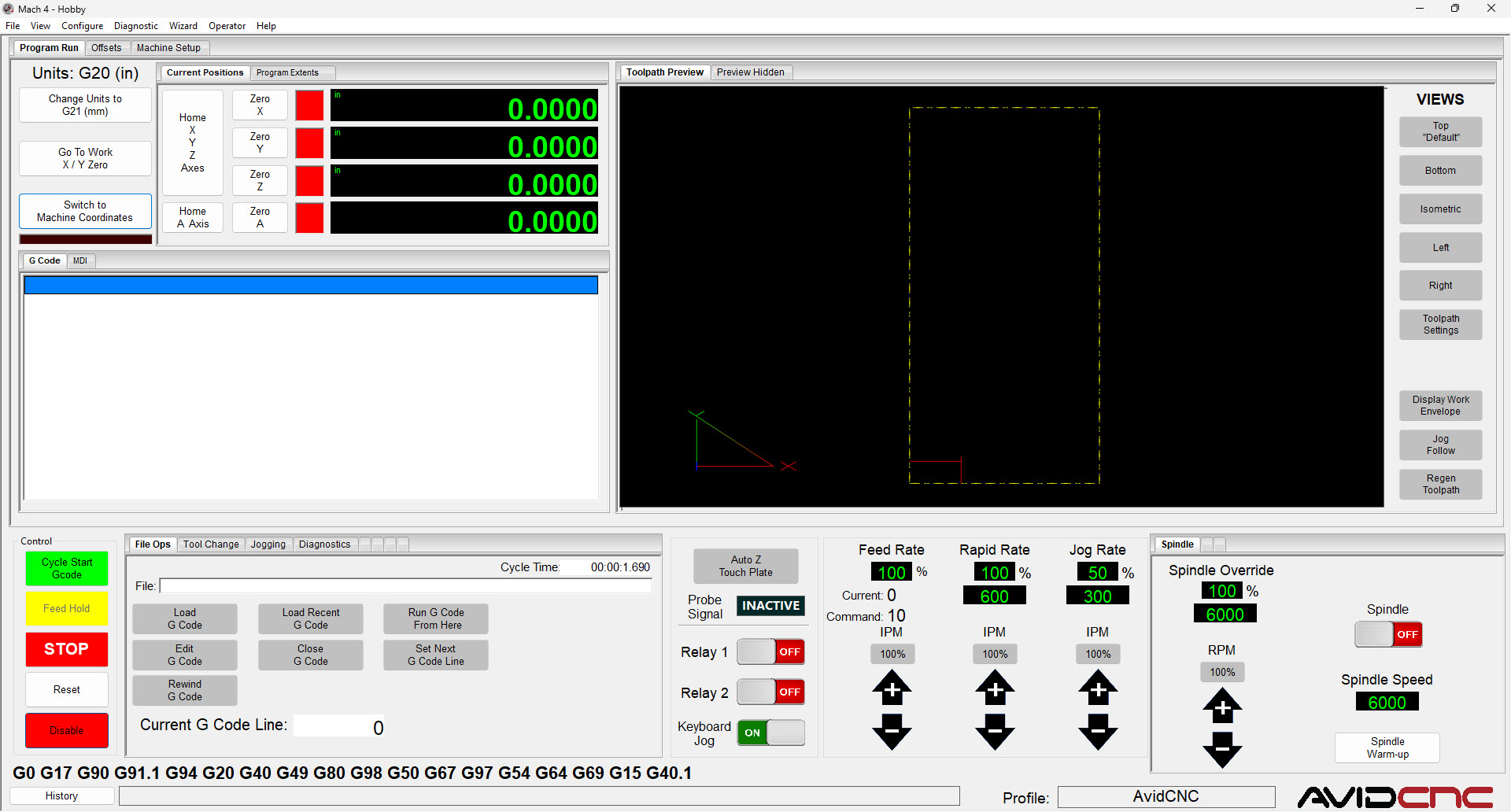Click the Spindle Speed 6000 value field

1387,703
